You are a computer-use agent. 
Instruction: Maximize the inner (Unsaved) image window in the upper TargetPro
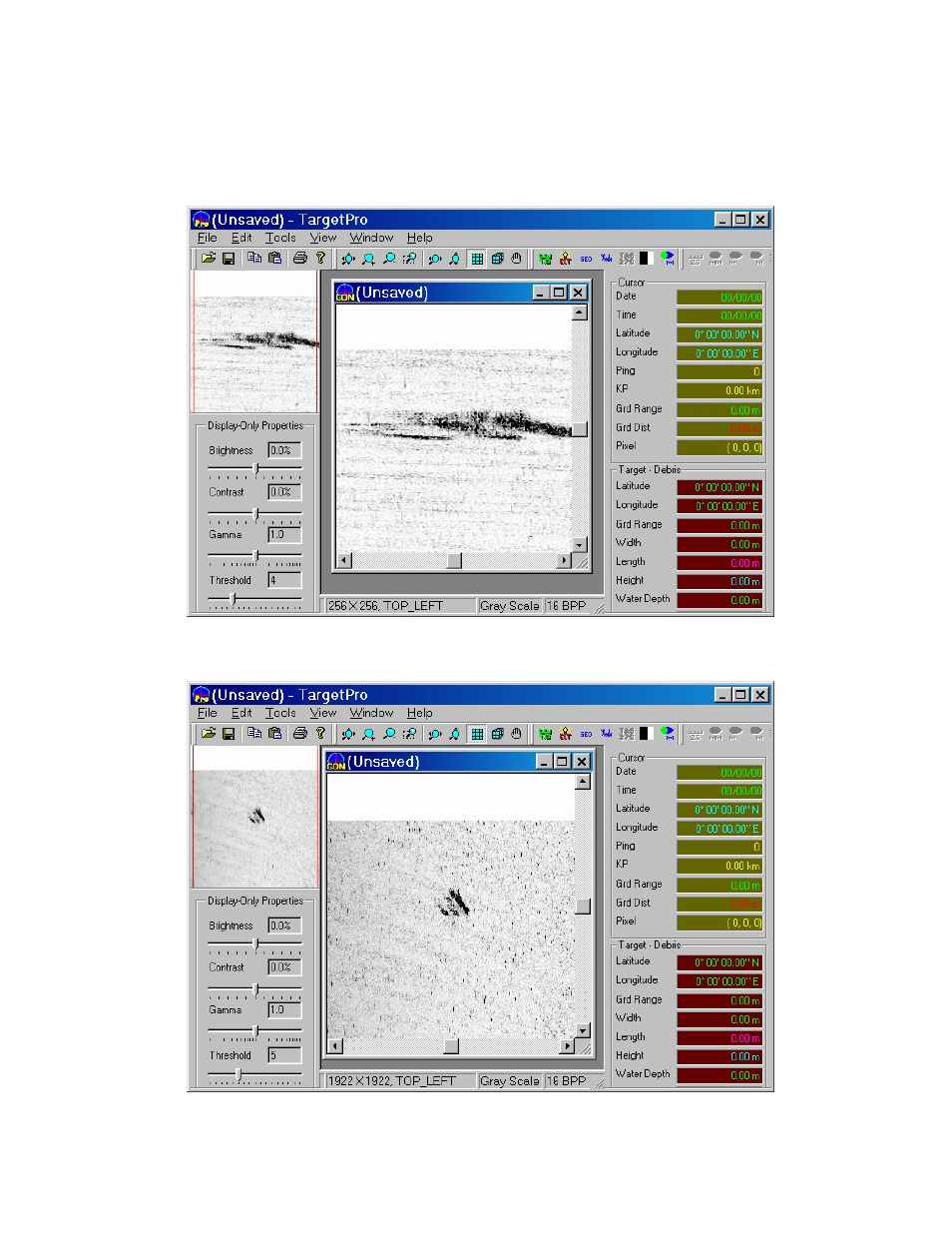click(x=559, y=293)
